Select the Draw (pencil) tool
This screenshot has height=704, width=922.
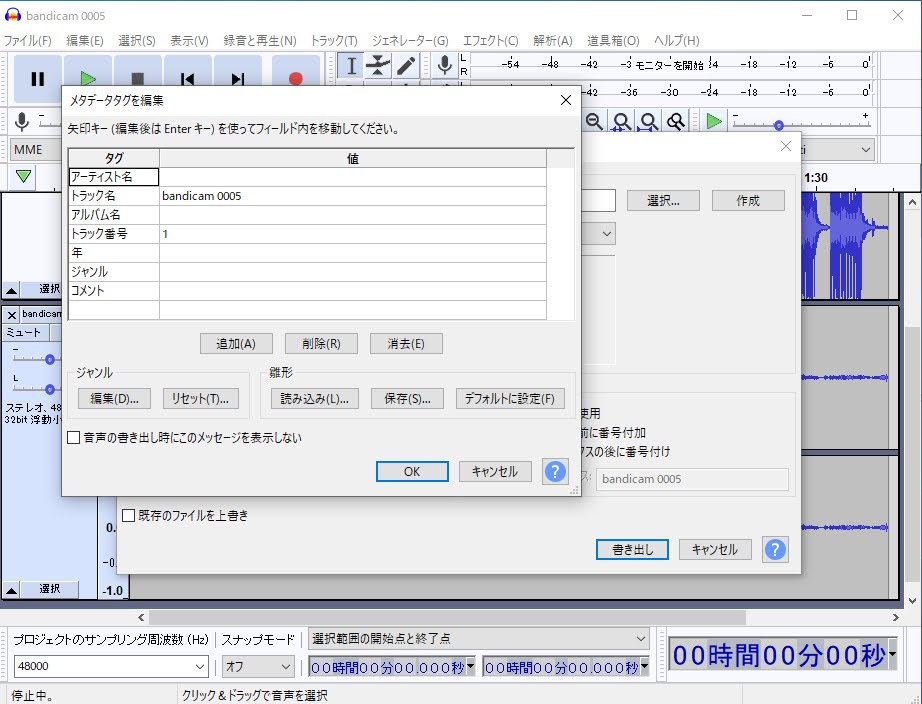tap(406, 66)
